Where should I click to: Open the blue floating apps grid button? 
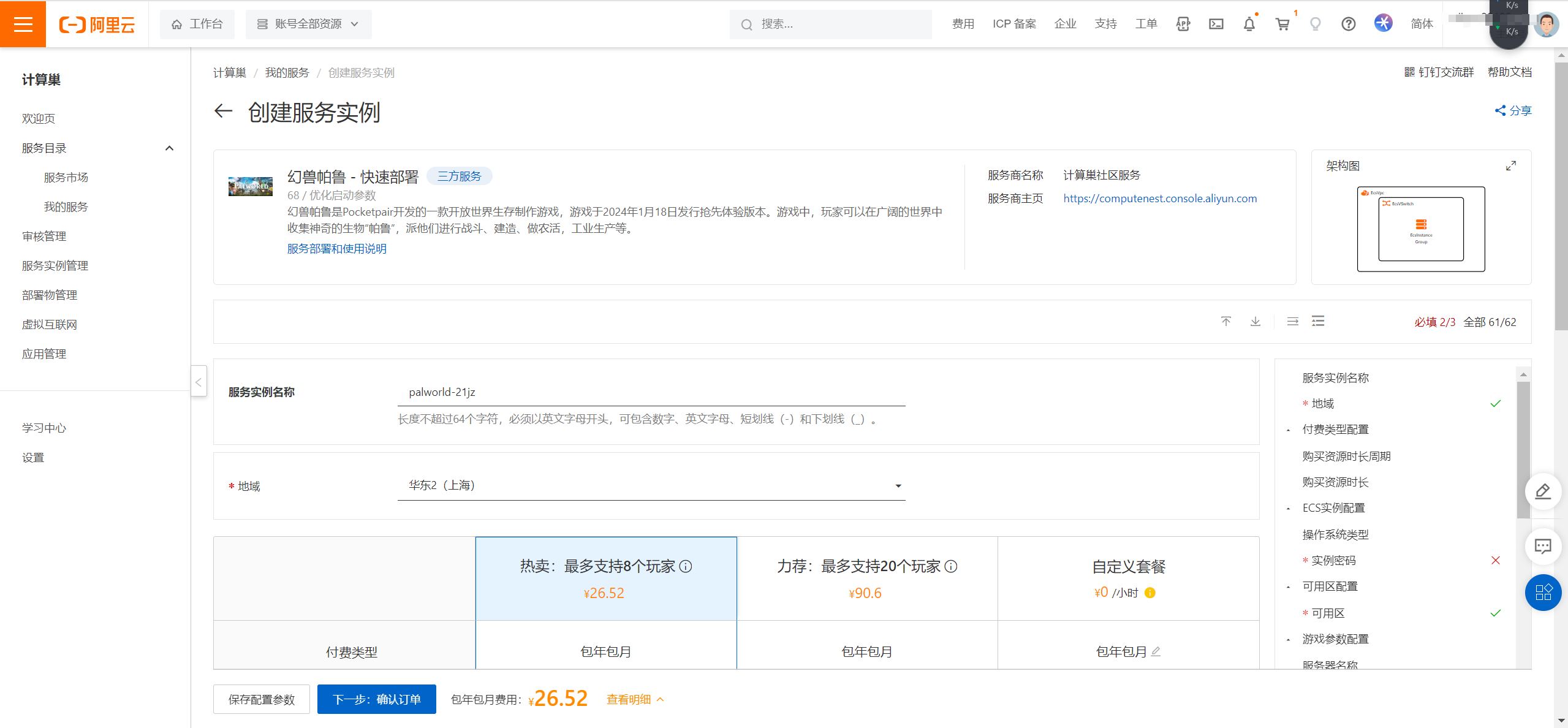click(1543, 593)
